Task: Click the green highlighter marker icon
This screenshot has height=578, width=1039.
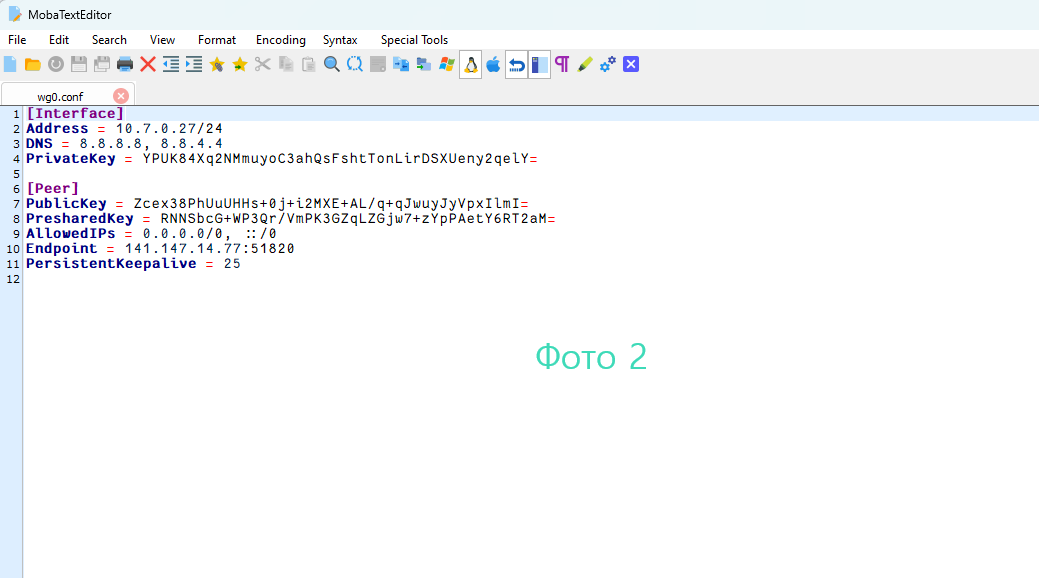Action: point(585,64)
